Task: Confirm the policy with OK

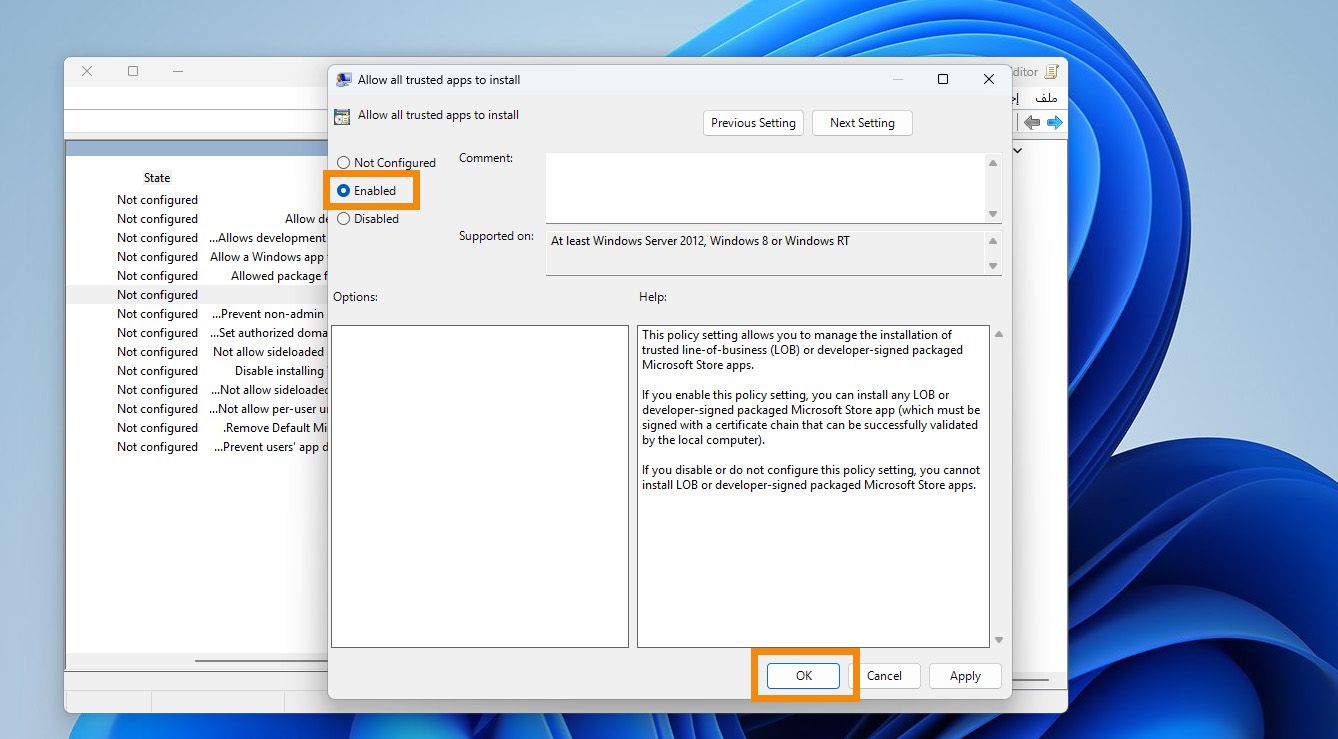Action: pyautogui.click(x=804, y=676)
